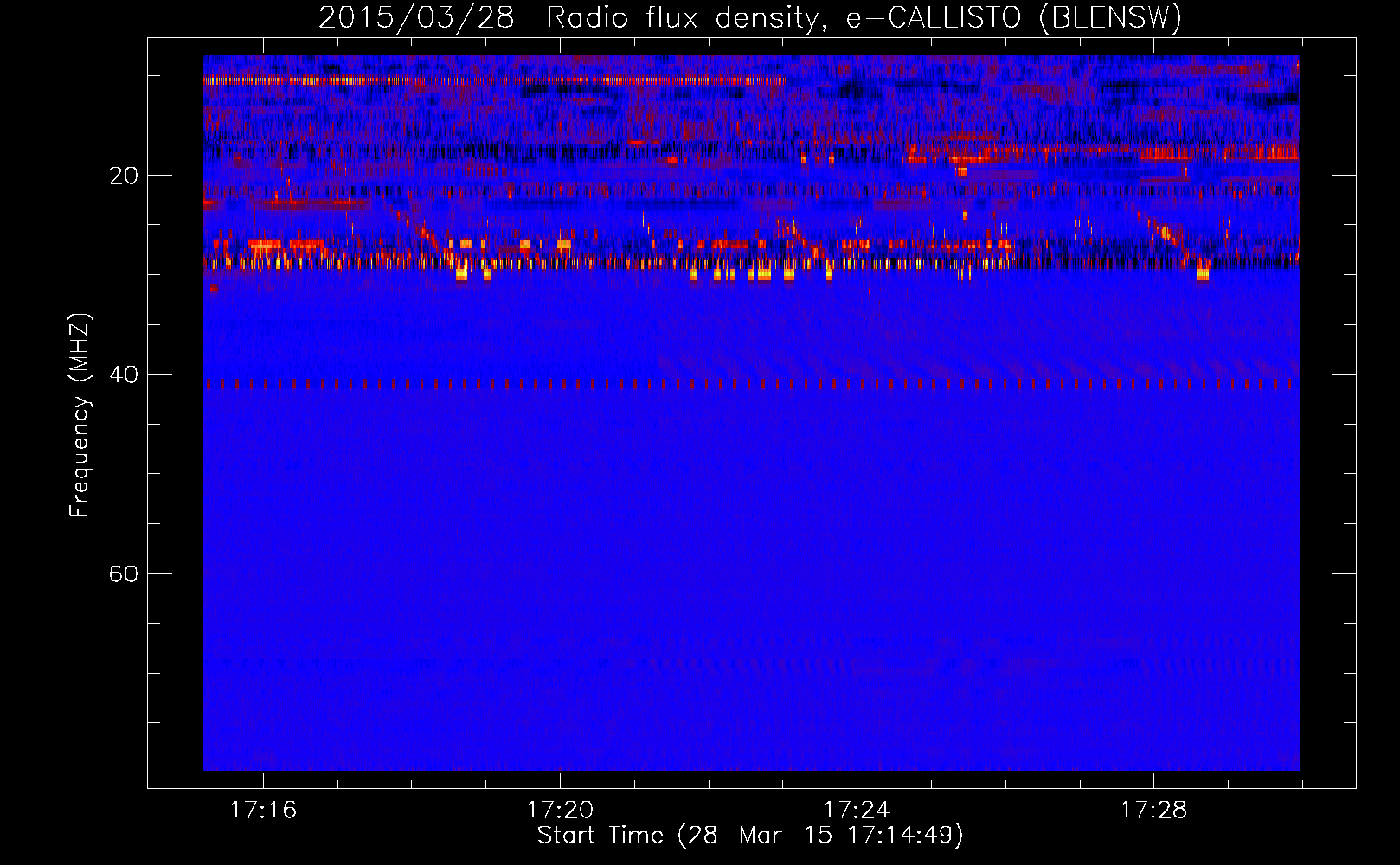The height and width of the screenshot is (865, 1400).
Task: Click the "Frequency (MHZ)" axis label
Action: [80, 415]
